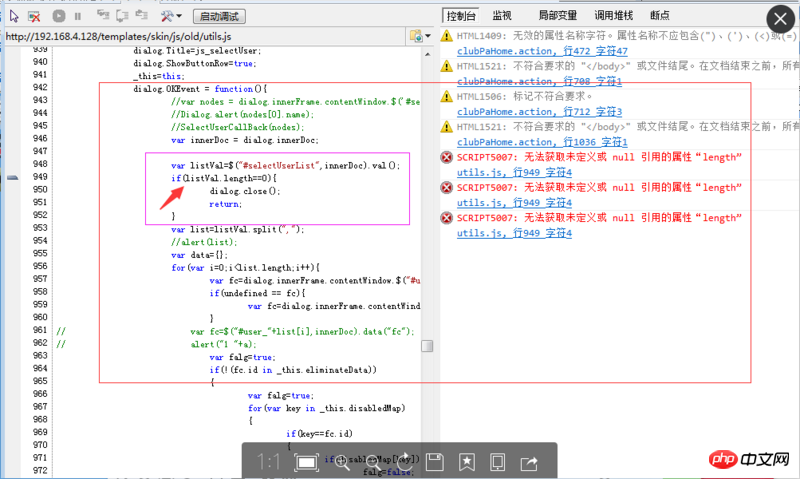Click the code editor vertical scrollbar thumb

[428, 346]
